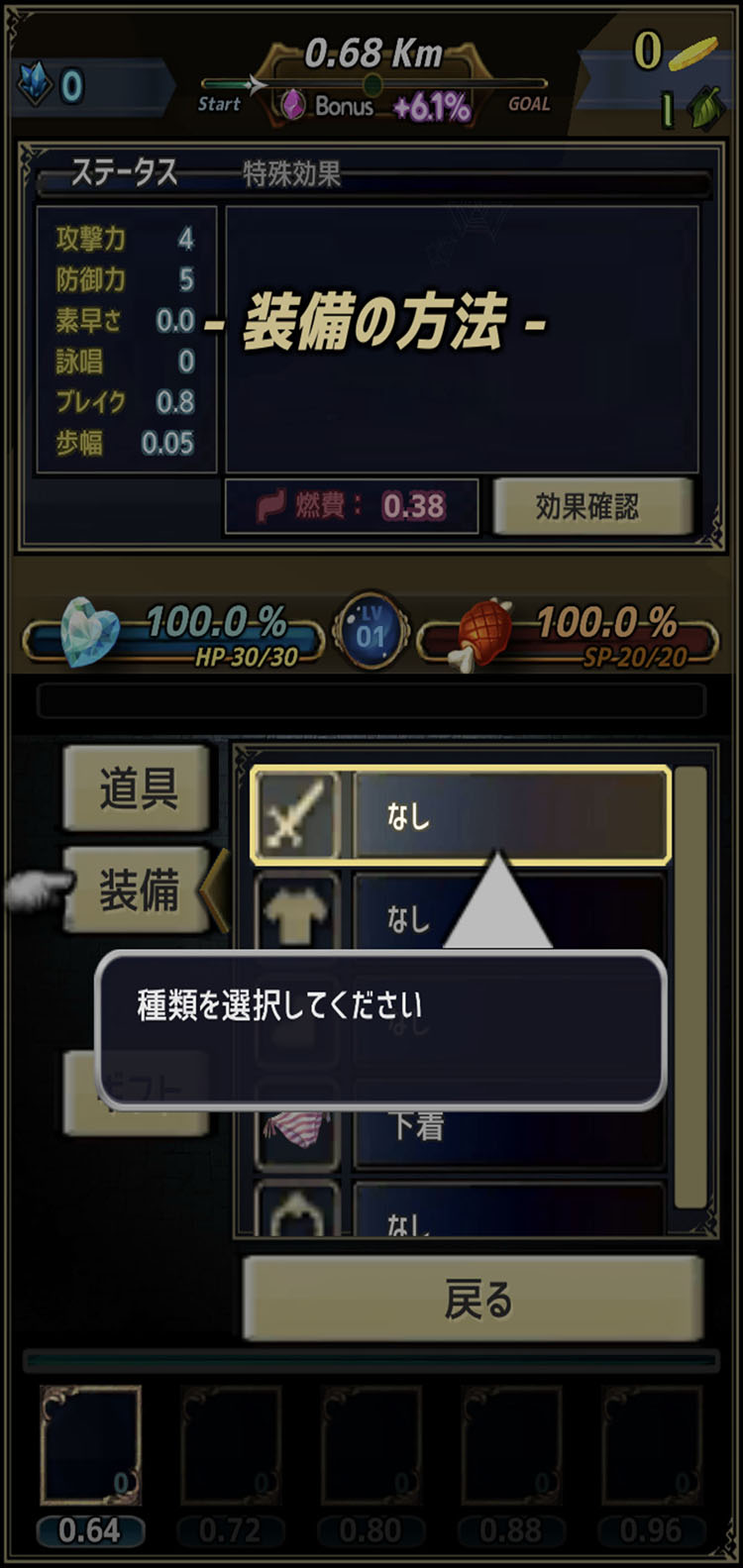
Task: Tap the green leaf counter icon
Action: click(705, 108)
